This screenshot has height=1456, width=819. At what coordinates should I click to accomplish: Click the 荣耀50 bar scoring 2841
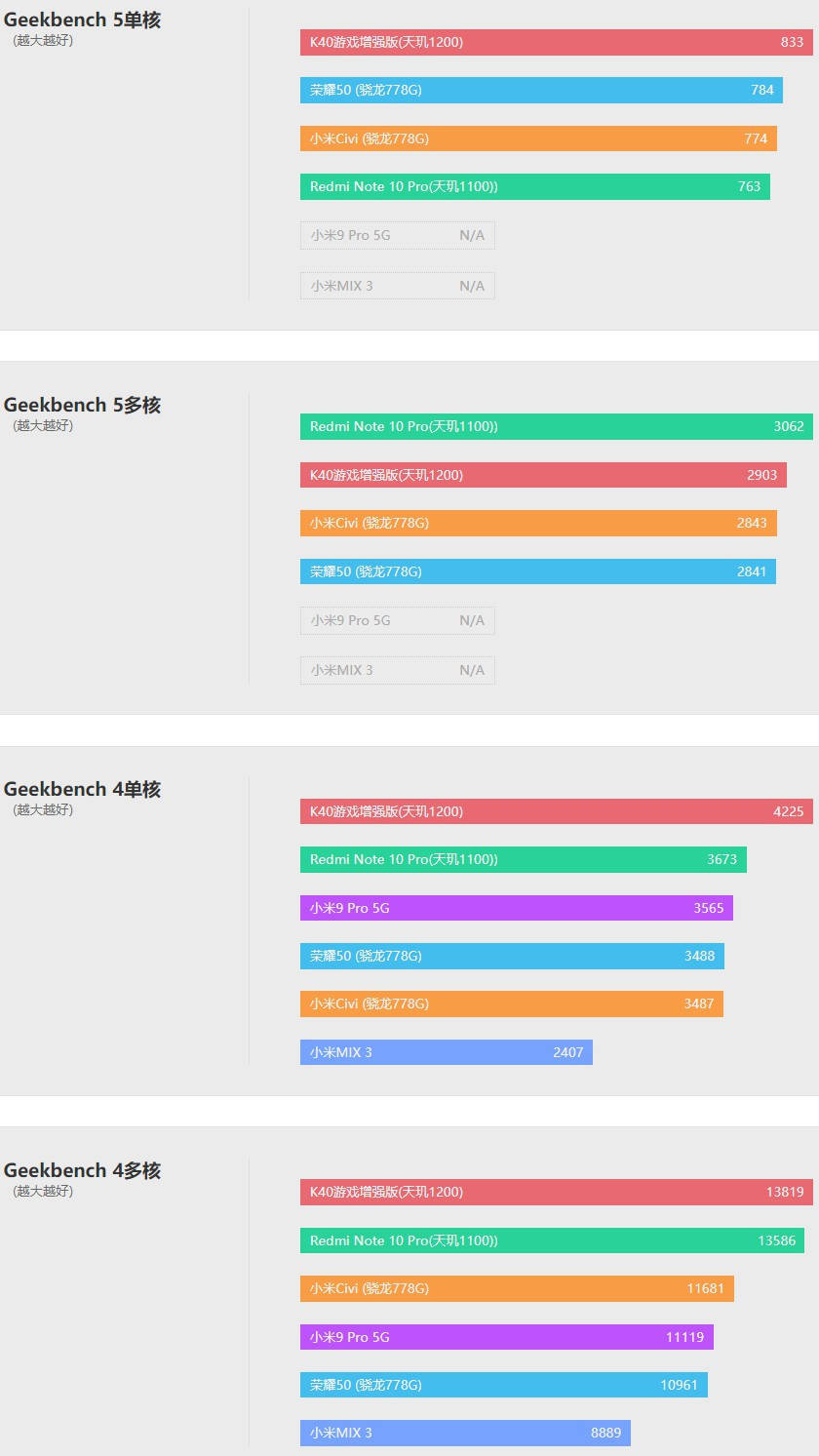click(538, 571)
